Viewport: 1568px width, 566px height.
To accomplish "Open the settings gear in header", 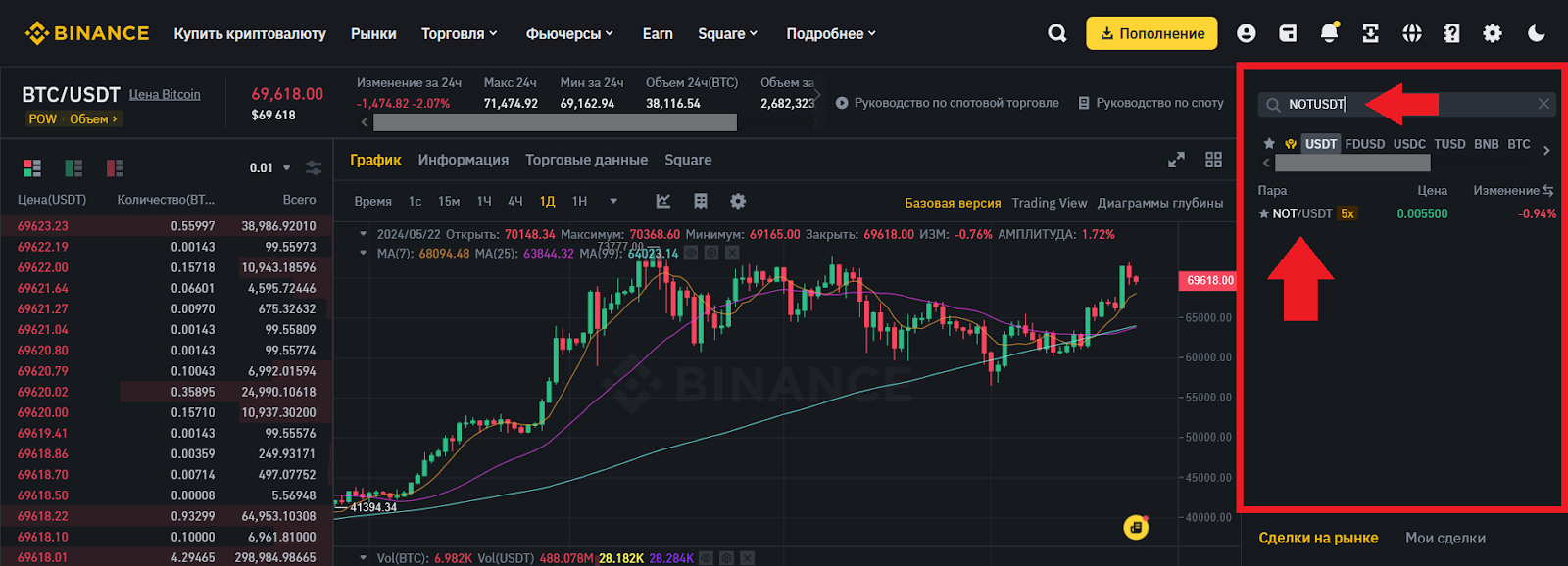I will click(1493, 33).
